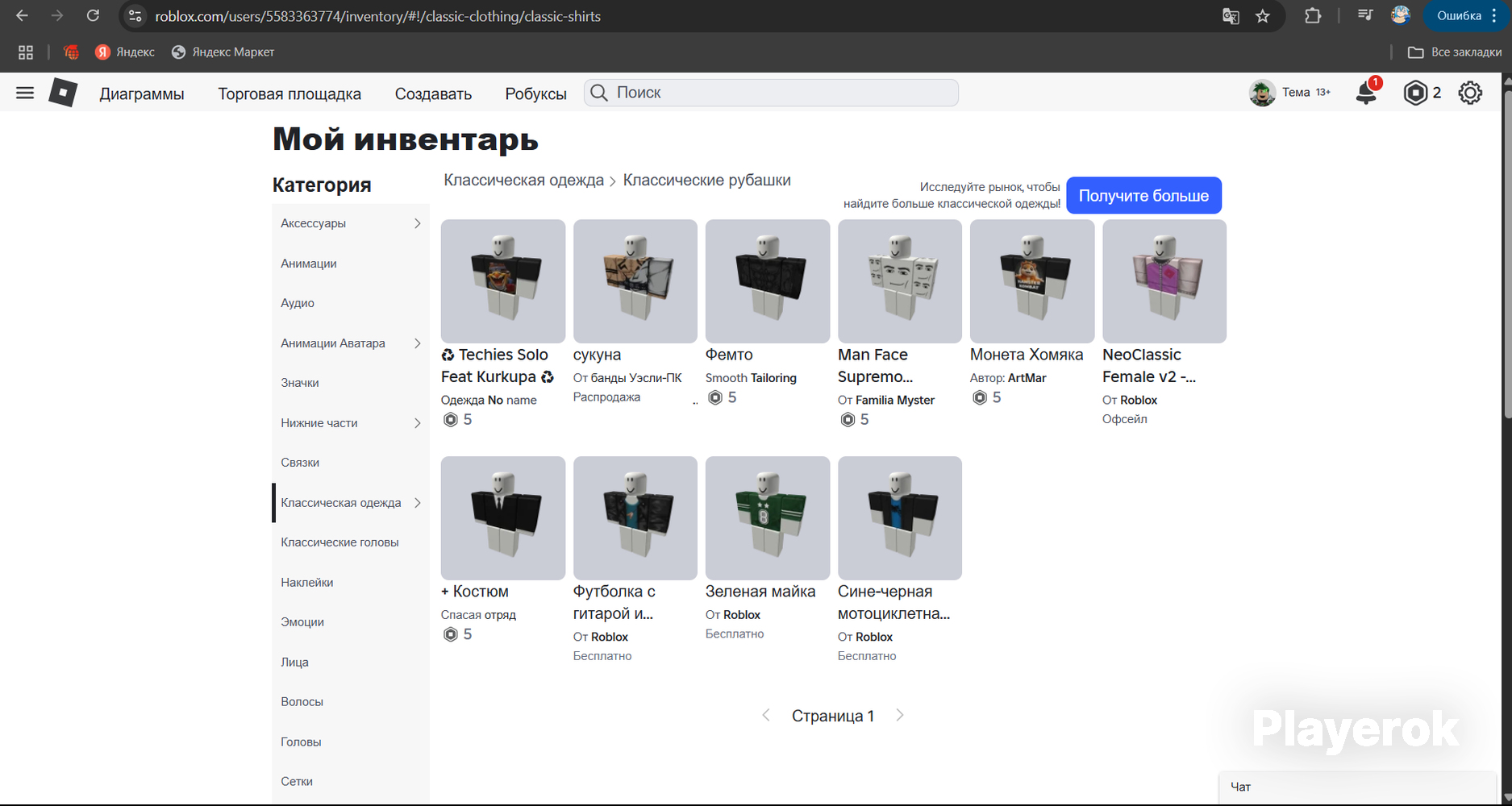
Task: Select Головы category
Action: pos(351,742)
